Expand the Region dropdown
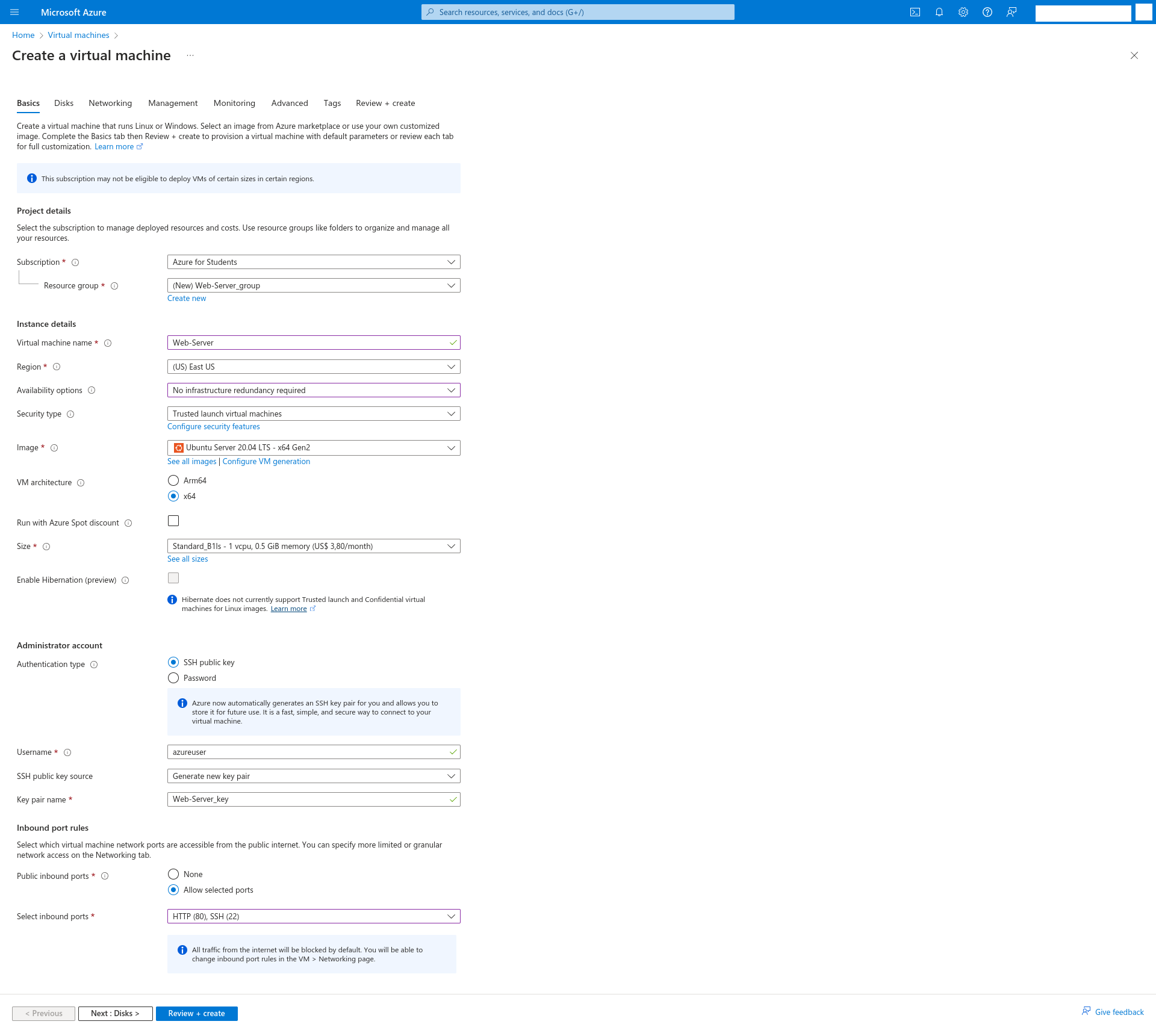 coord(313,367)
